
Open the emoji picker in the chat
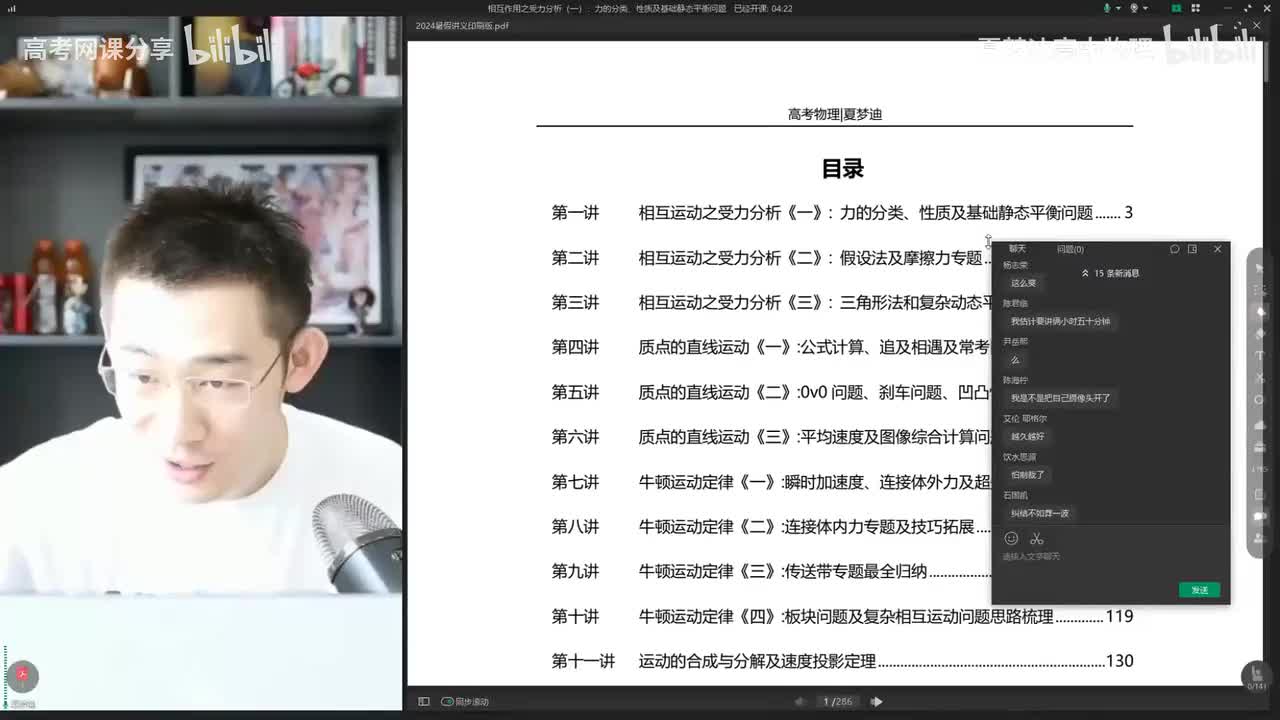[1011, 538]
